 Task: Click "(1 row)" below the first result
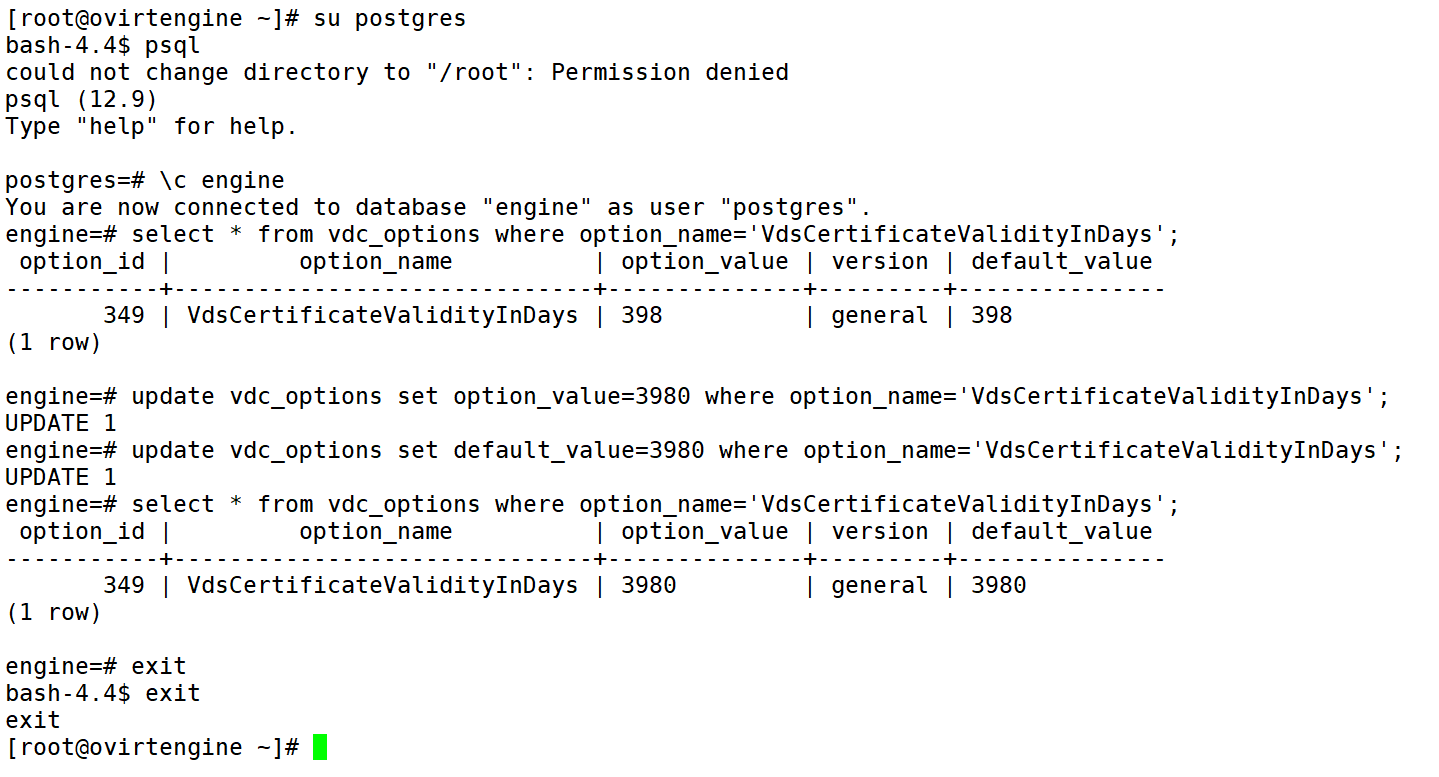tap(53, 342)
